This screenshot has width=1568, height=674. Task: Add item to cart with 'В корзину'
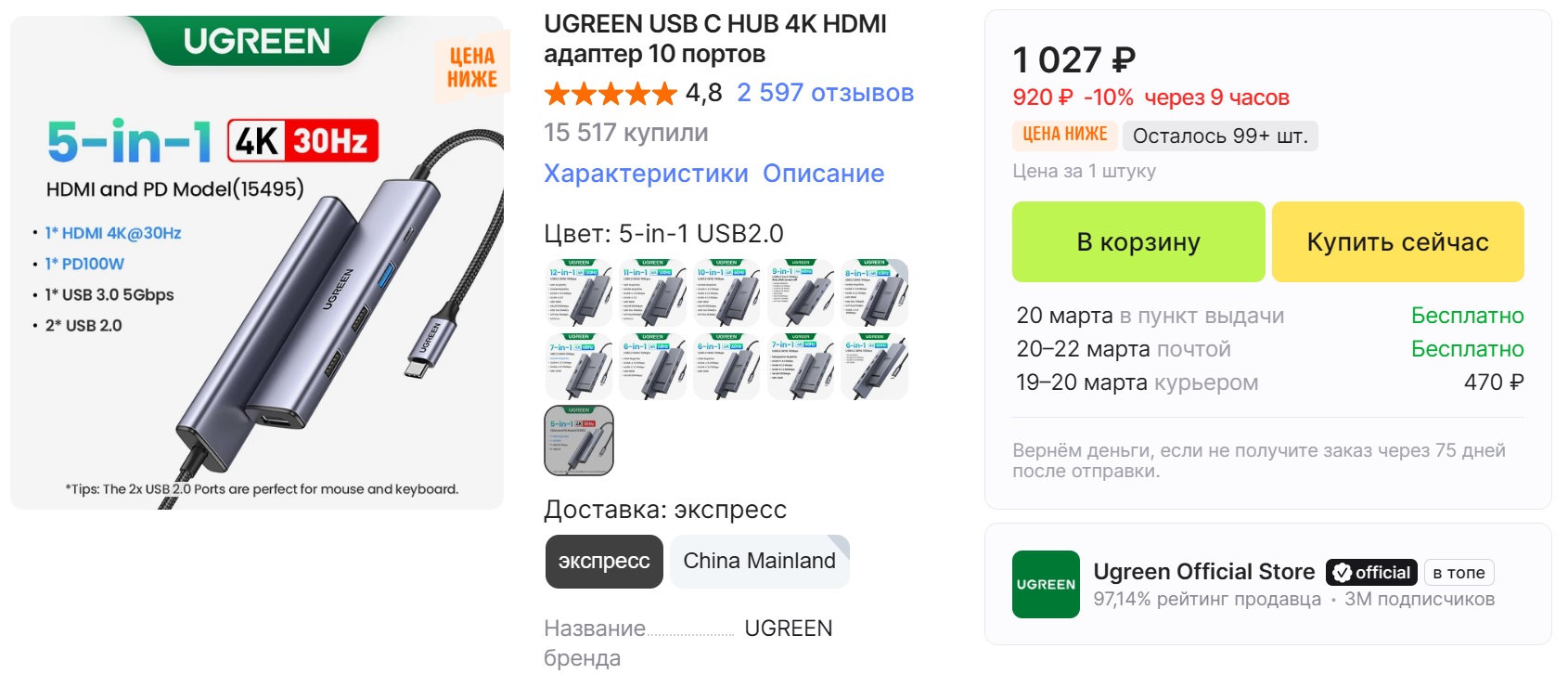click(x=1138, y=241)
